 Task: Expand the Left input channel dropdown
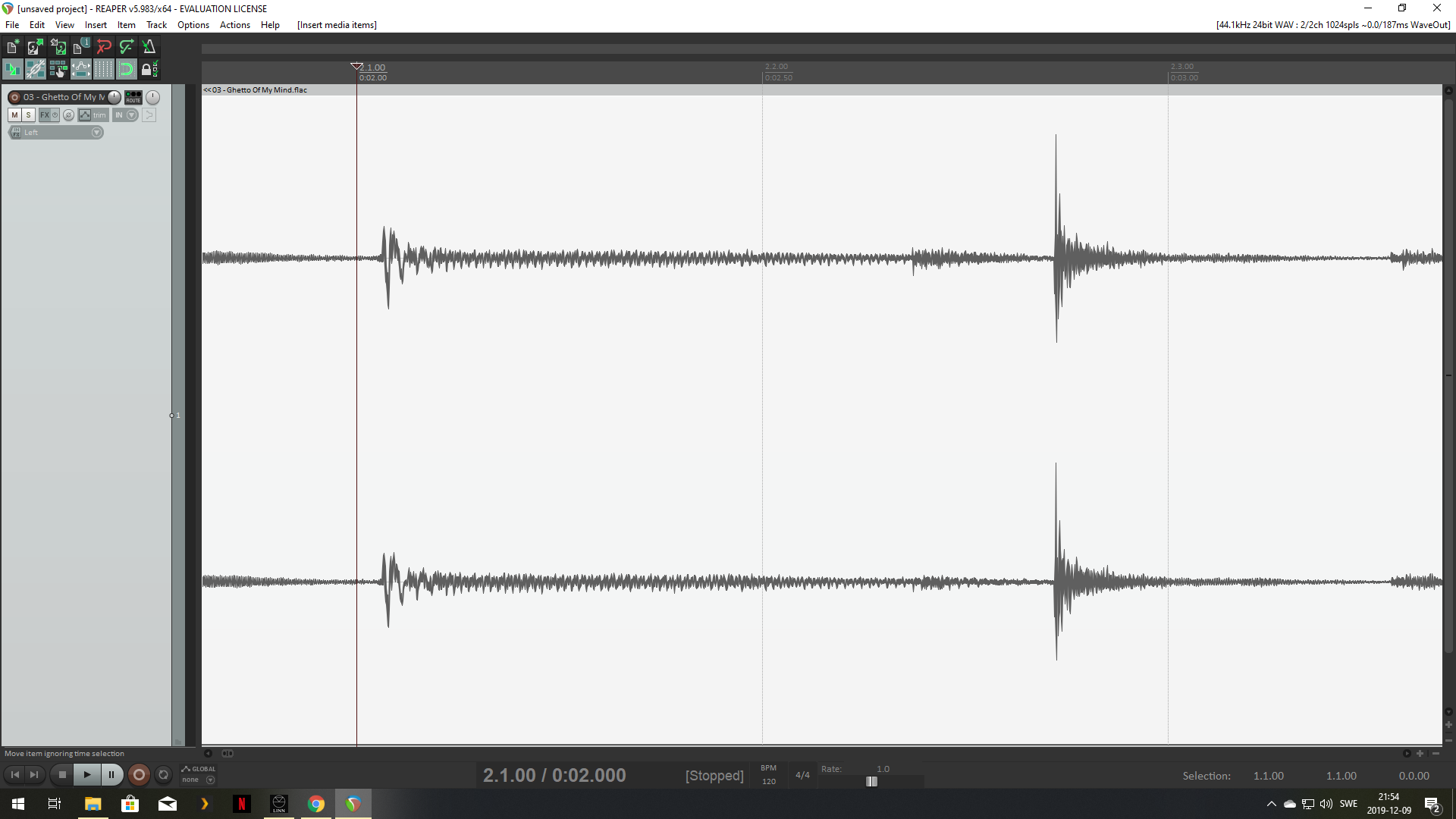[x=96, y=133]
